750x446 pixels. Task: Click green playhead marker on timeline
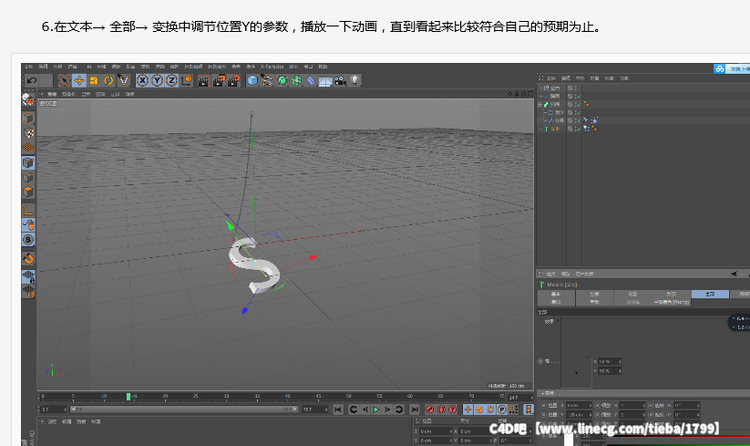(128, 396)
